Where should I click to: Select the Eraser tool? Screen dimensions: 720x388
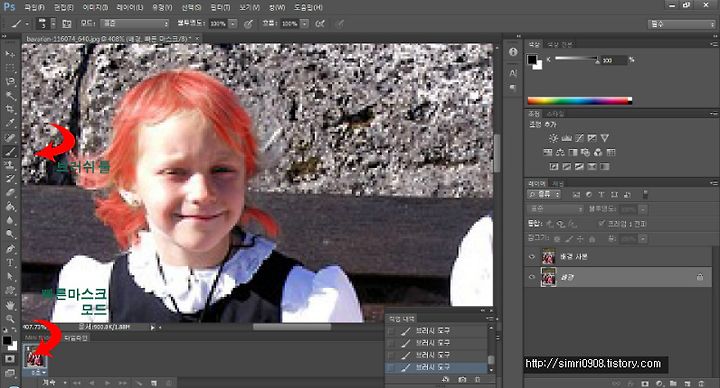(10, 193)
